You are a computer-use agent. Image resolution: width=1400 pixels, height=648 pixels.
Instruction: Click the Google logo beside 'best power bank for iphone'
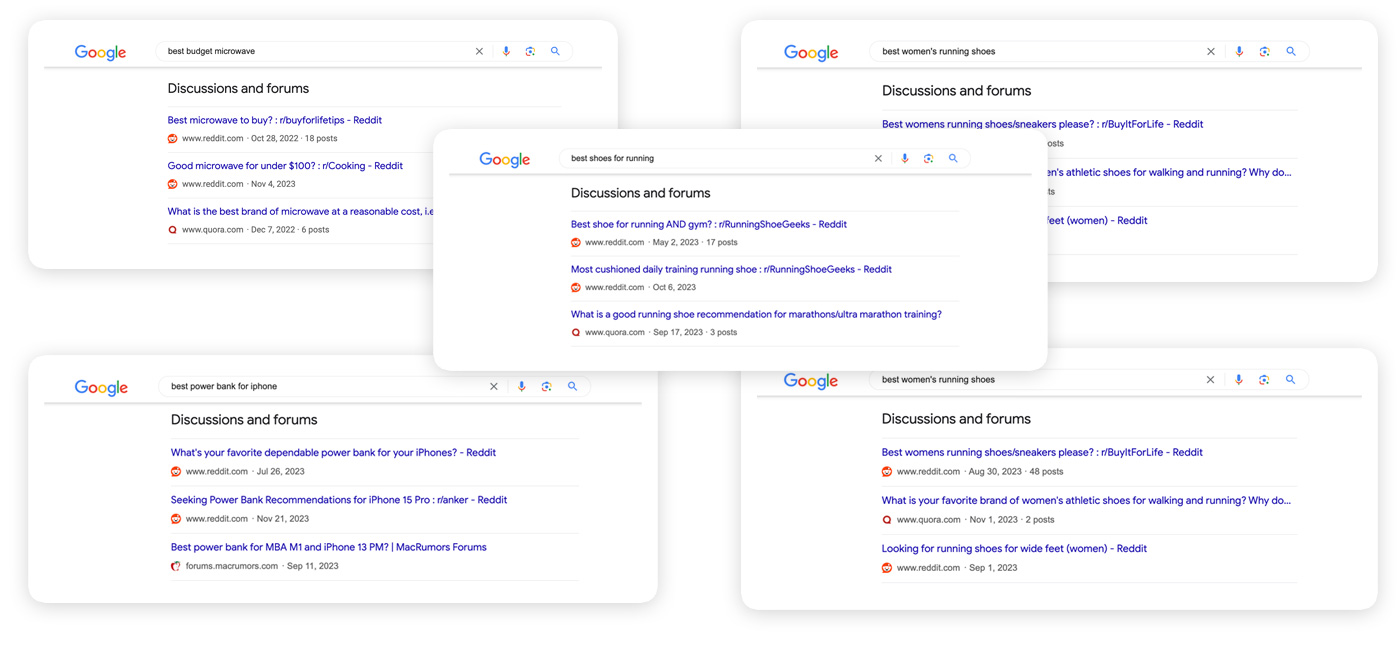click(x=102, y=388)
